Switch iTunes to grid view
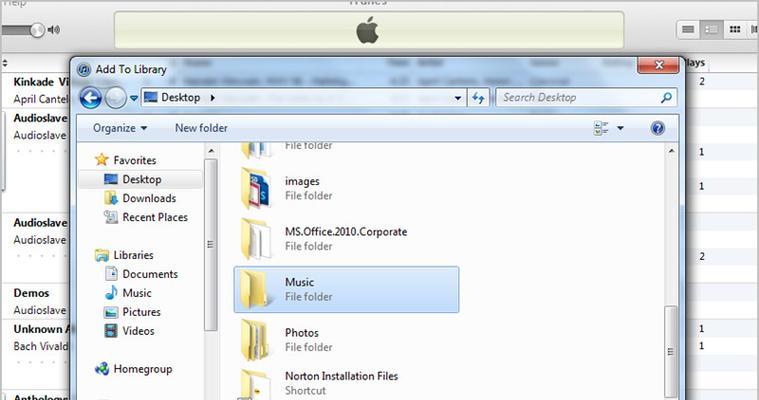The image size is (759, 400). [735, 30]
